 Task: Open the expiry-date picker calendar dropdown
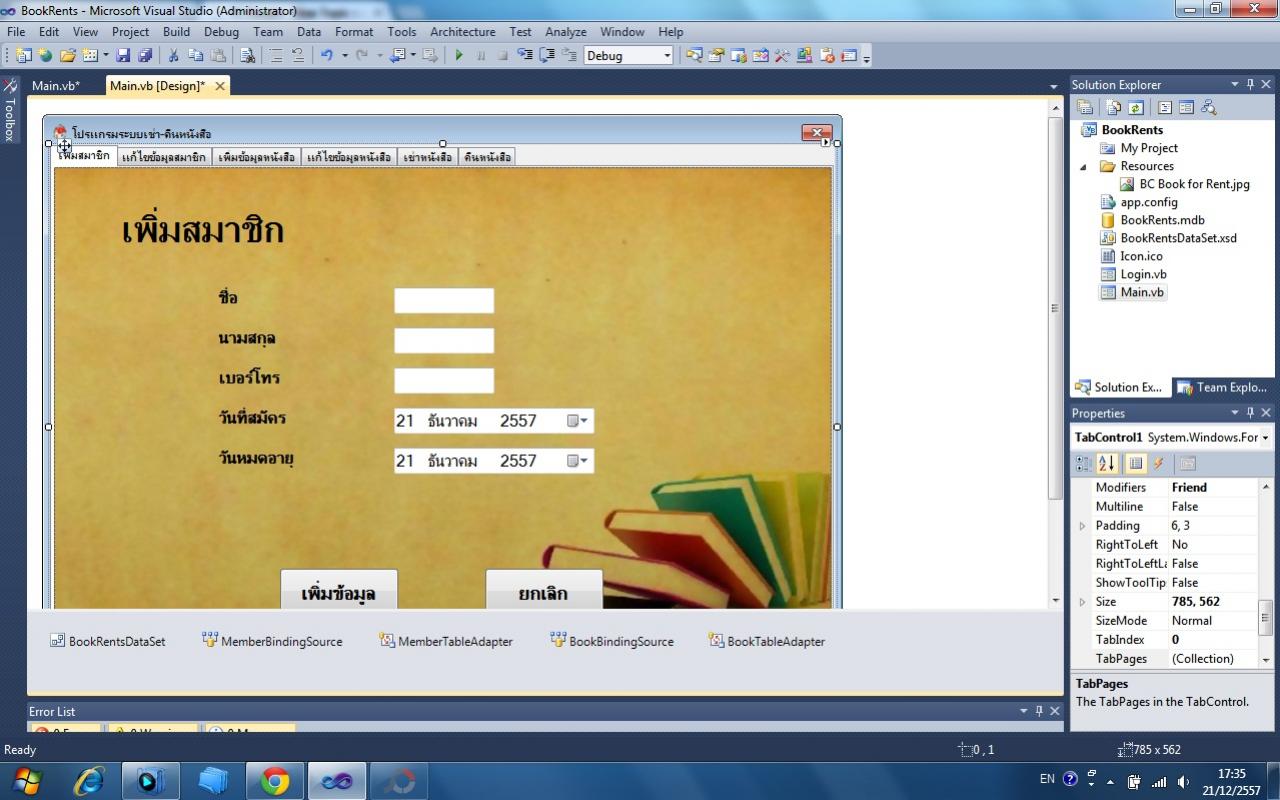pyautogui.click(x=578, y=461)
